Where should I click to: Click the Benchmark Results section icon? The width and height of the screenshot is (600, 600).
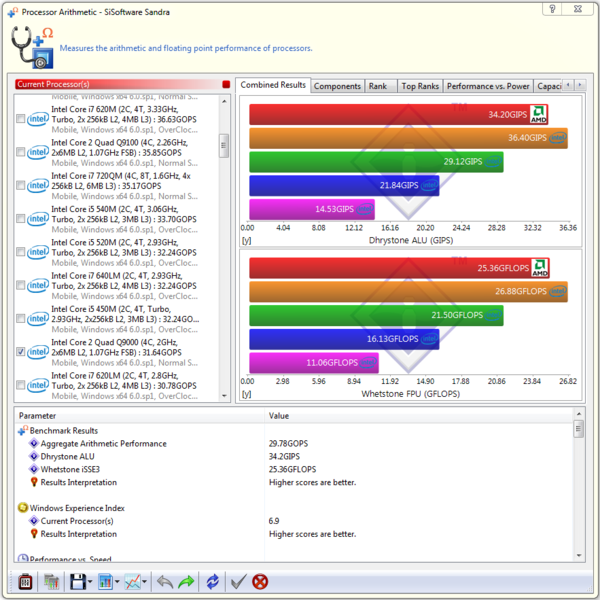[x=23, y=430]
